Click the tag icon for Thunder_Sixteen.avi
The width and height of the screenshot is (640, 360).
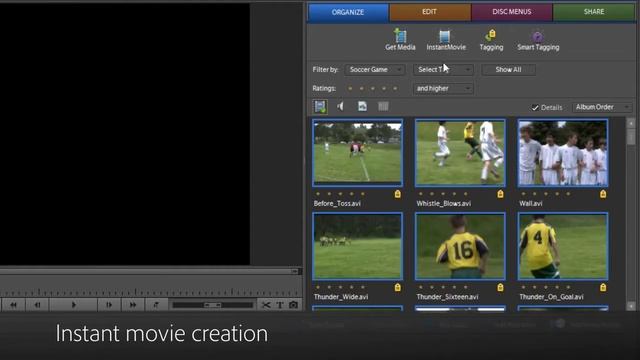tap(500, 288)
